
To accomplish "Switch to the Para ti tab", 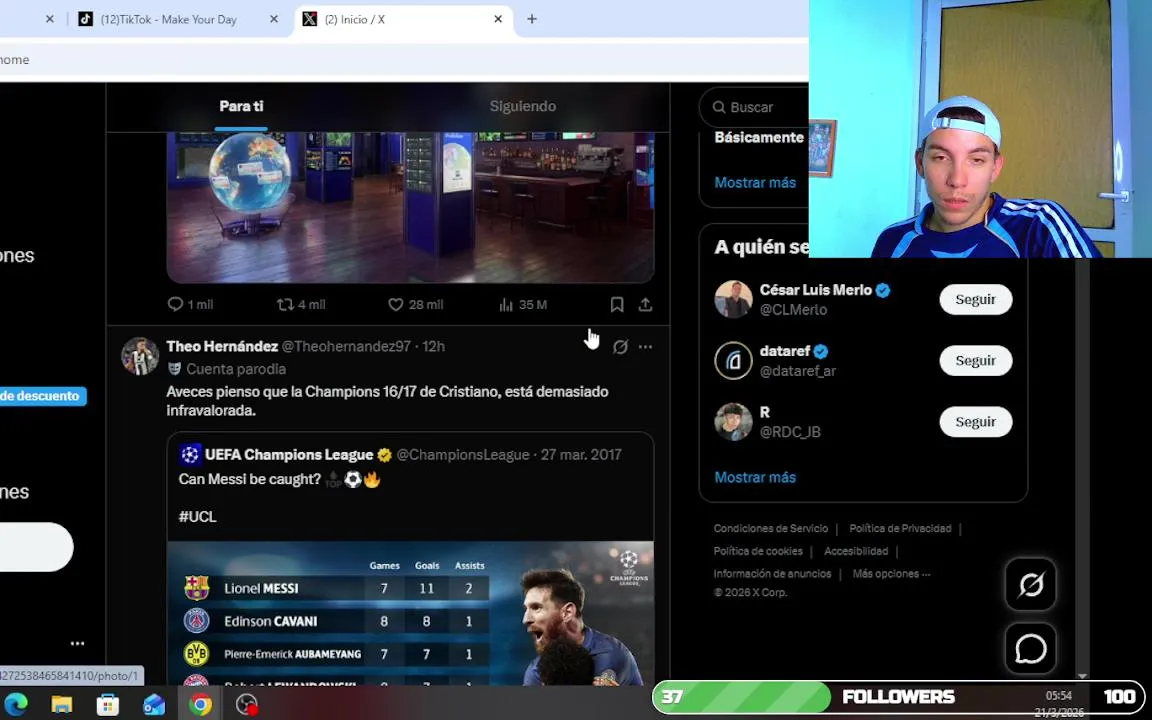I will pos(241,107).
